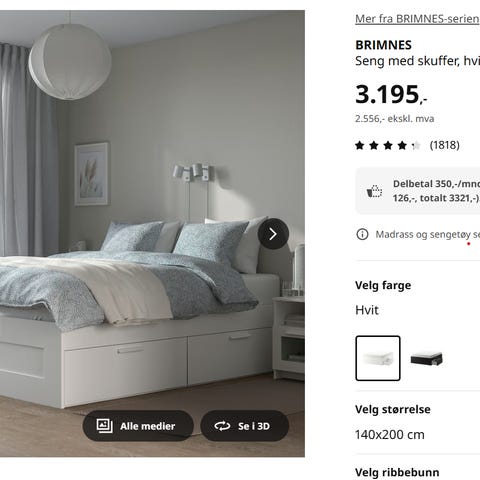This screenshot has width=480, height=480.
Task: Open the 140x200 cm size option
Action: click(x=390, y=435)
